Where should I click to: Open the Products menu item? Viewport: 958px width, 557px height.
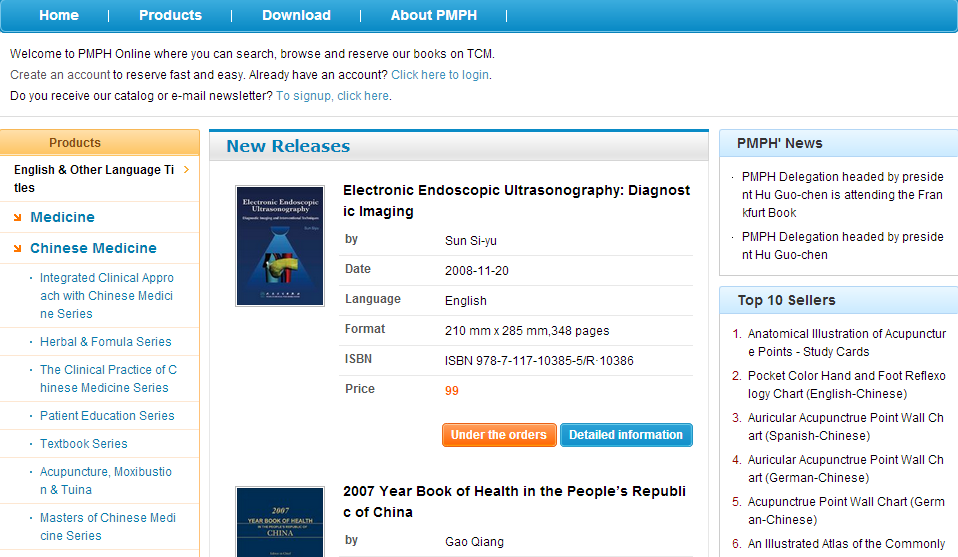tap(170, 15)
